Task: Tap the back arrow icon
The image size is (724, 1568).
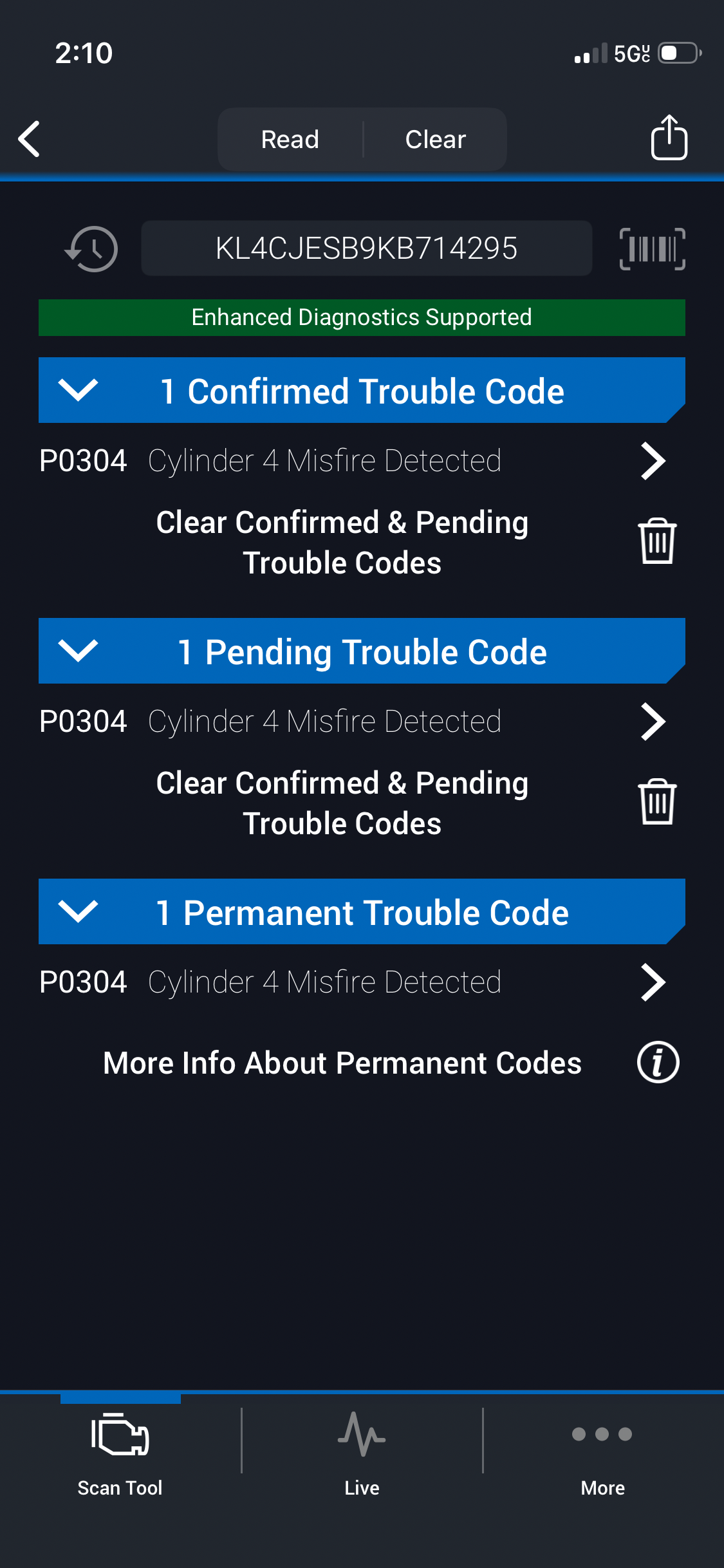Action: point(30,139)
